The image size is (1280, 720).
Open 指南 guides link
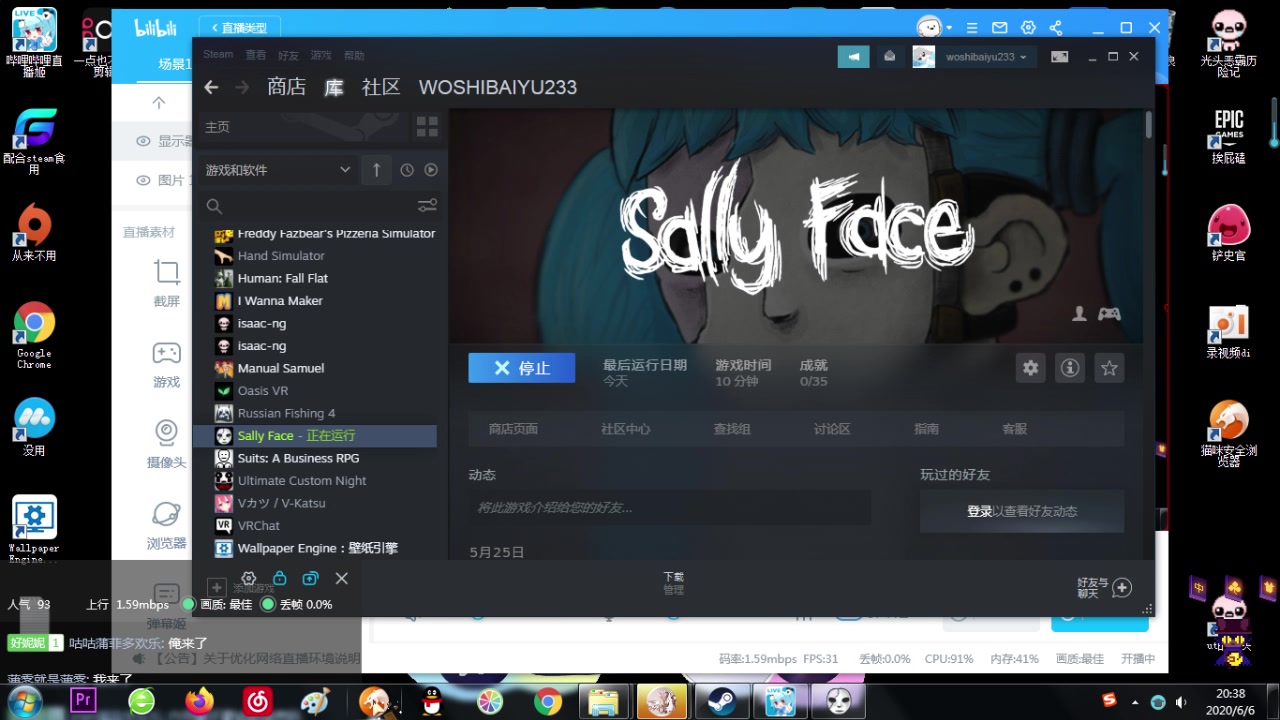[926, 429]
